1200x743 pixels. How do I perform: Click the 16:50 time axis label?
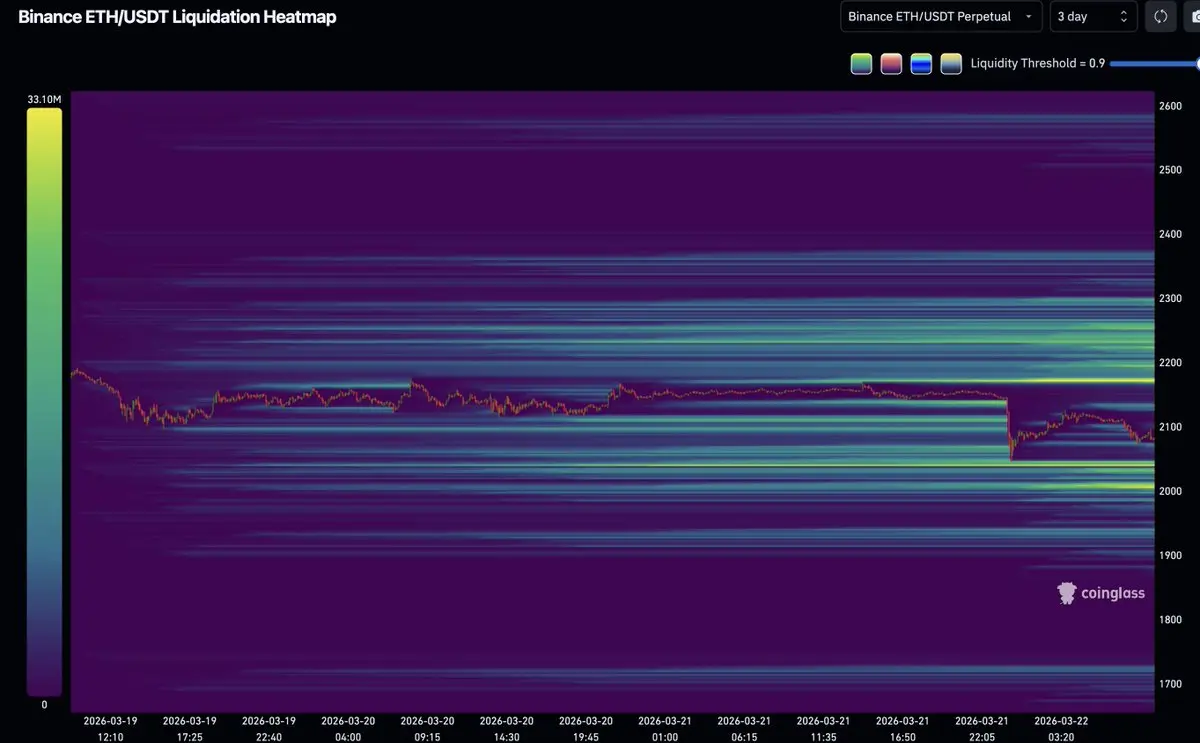tap(902, 737)
